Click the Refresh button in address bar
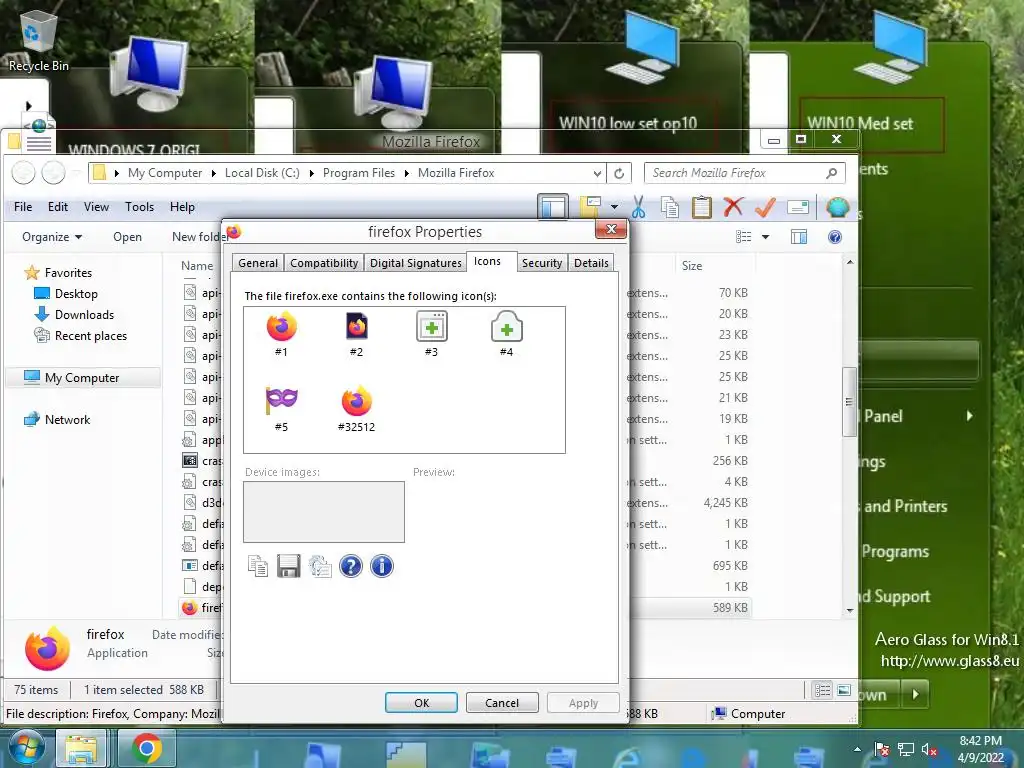This screenshot has width=1024, height=768. (x=619, y=173)
